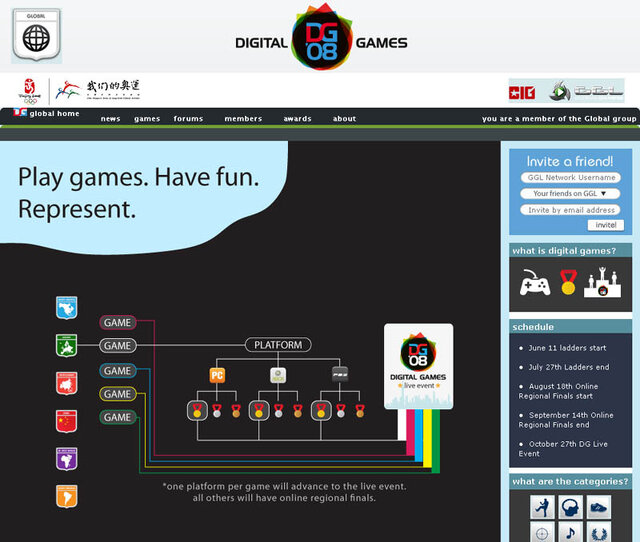This screenshot has width=640, height=542.
Task: Open the forums menu item
Action: (188, 119)
